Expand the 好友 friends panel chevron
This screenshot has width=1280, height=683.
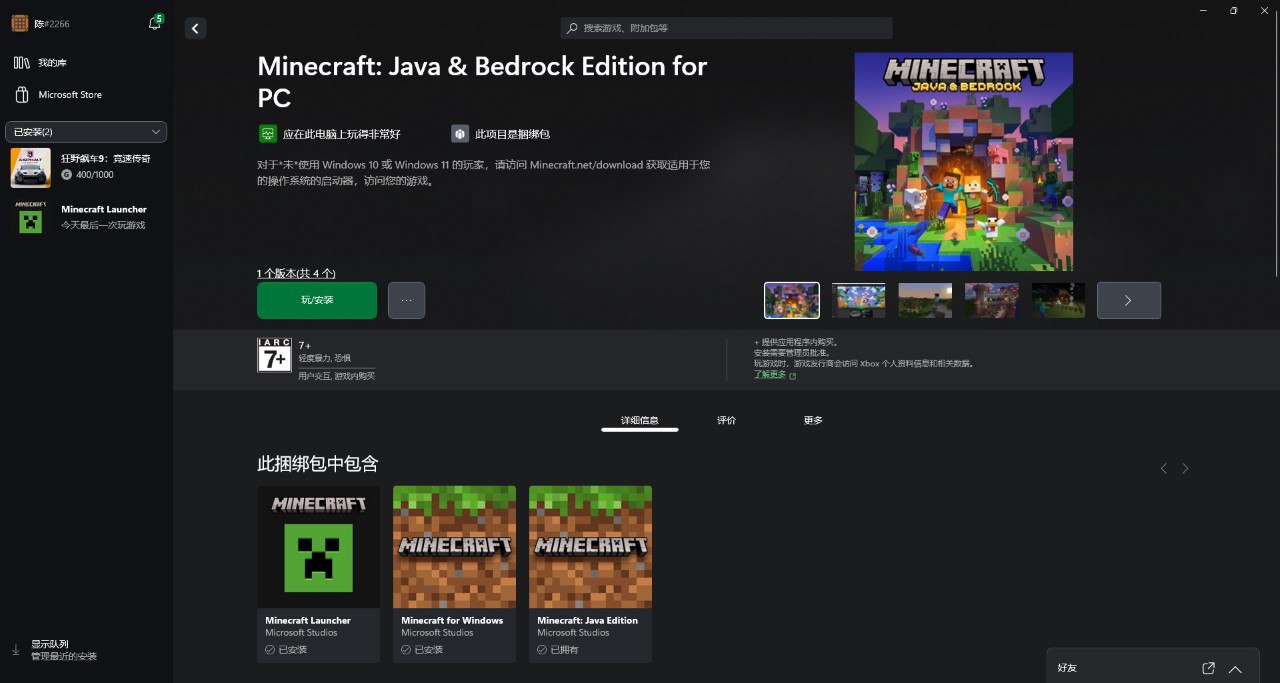click(1235, 668)
